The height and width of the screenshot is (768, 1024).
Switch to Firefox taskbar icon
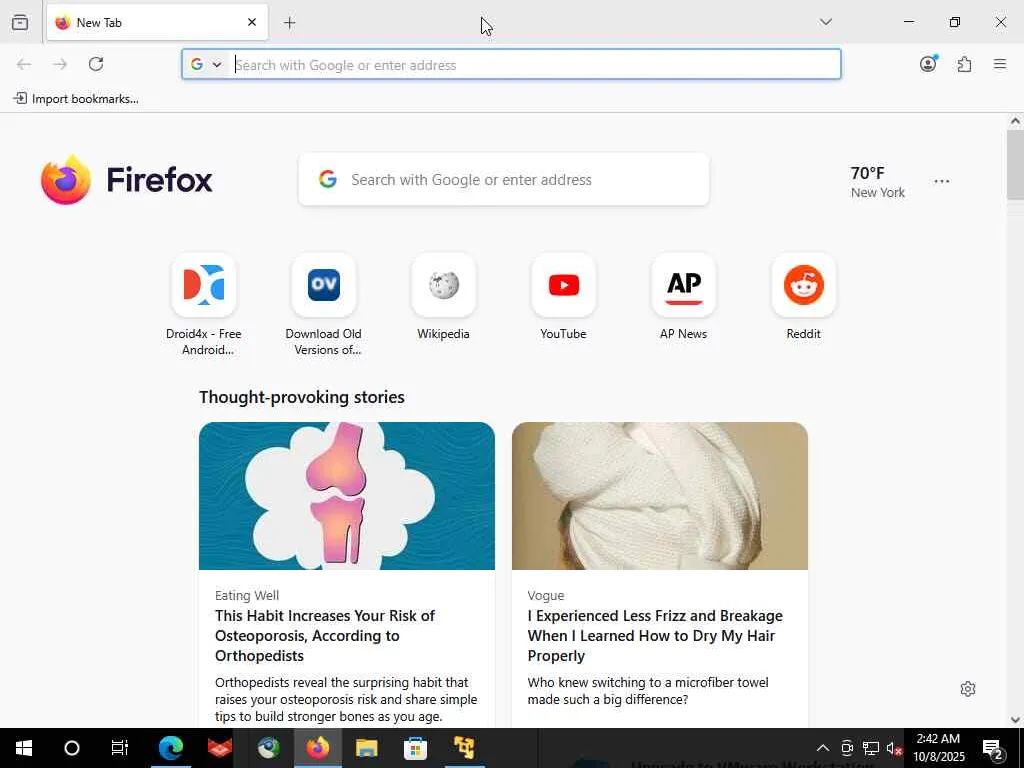pos(318,748)
